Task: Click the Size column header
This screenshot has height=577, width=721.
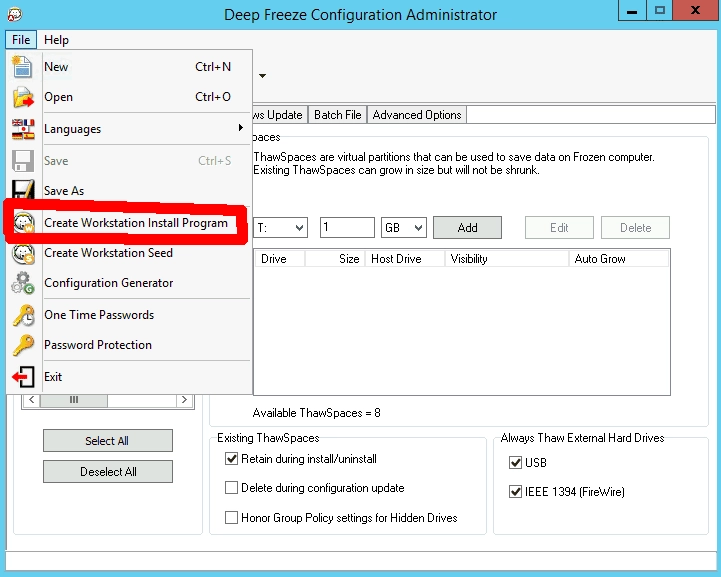Action: (x=335, y=259)
